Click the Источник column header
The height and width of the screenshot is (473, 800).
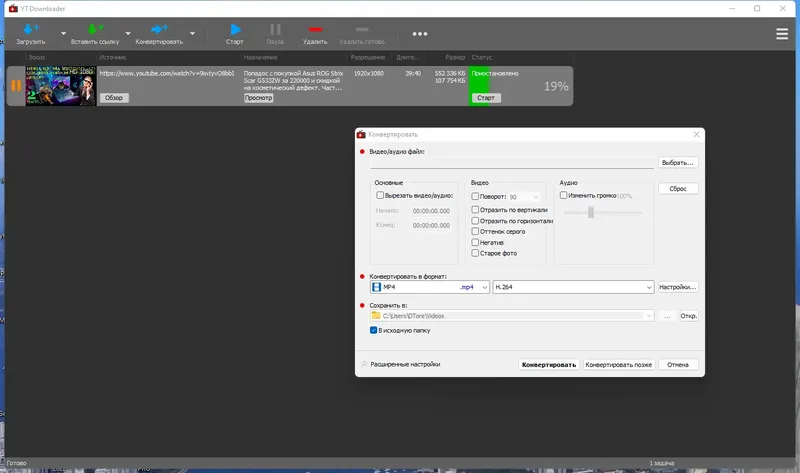point(113,57)
